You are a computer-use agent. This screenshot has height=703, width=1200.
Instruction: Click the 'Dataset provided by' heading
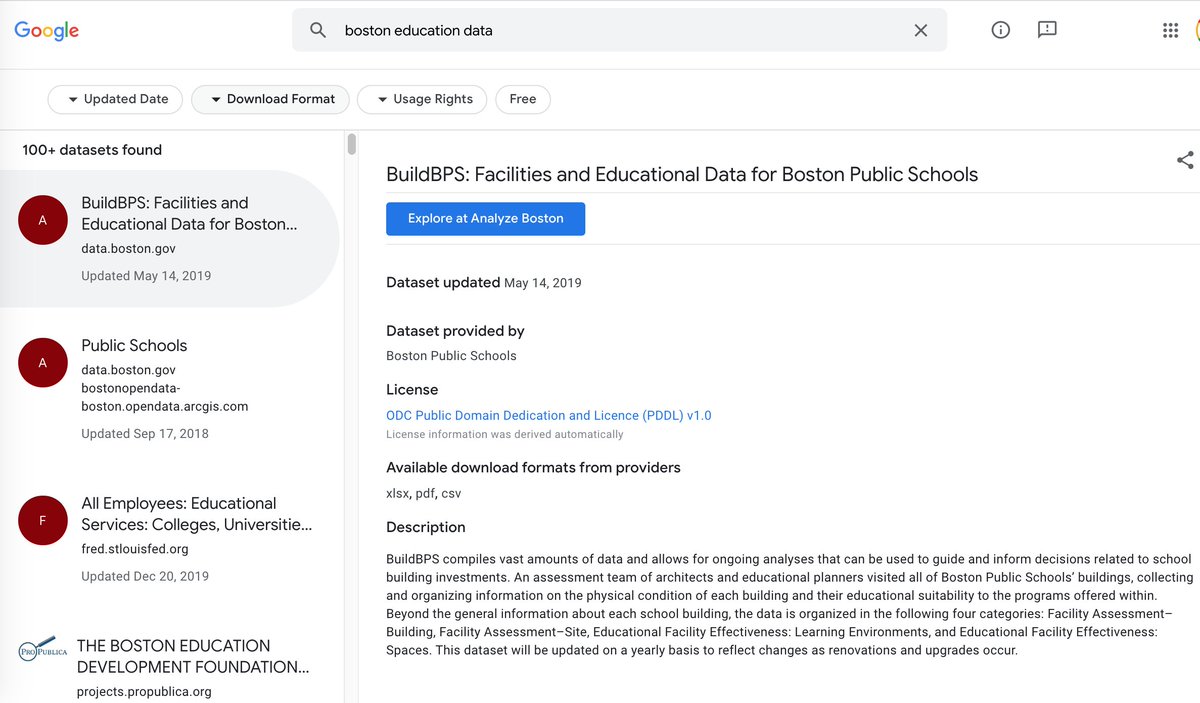tap(455, 331)
